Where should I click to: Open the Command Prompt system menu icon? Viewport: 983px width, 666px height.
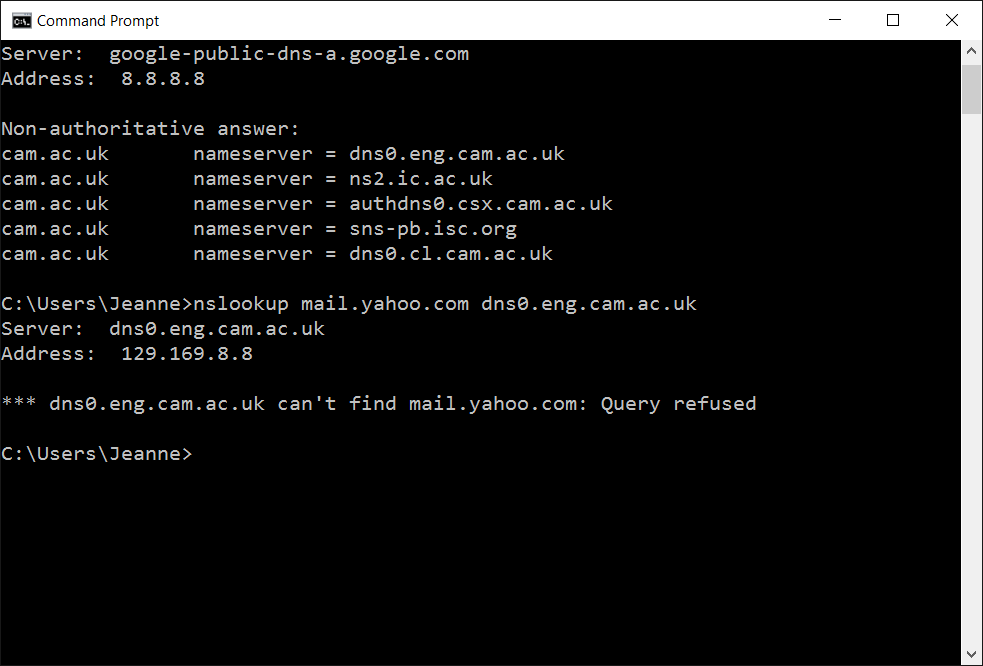[20, 20]
